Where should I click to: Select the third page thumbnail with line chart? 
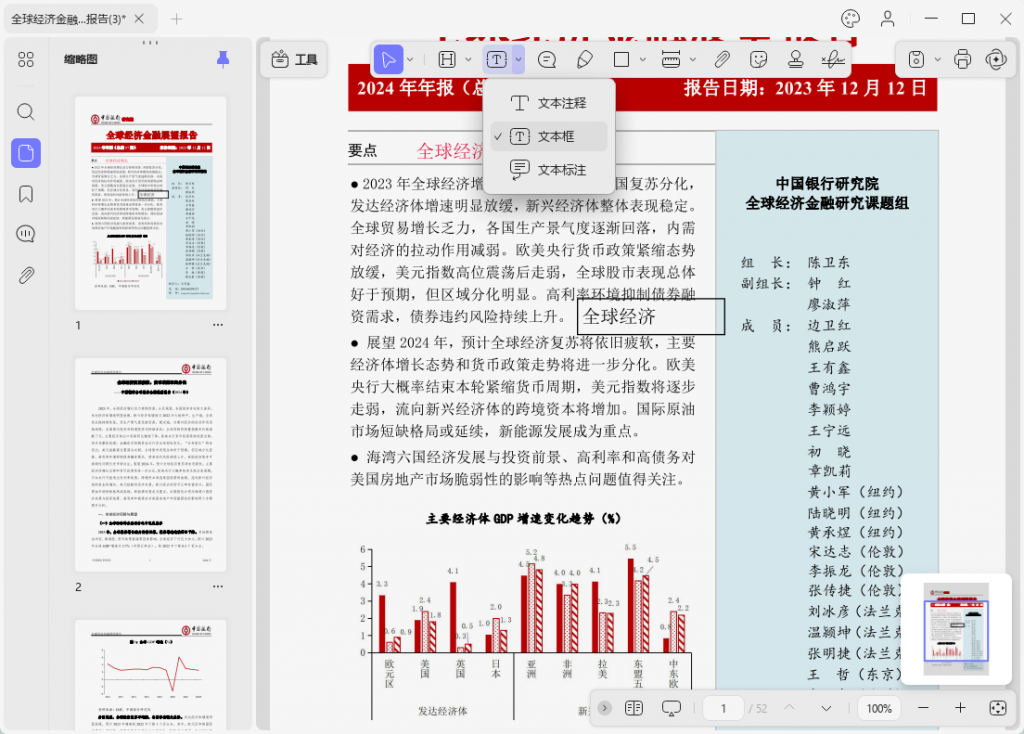tap(150, 675)
